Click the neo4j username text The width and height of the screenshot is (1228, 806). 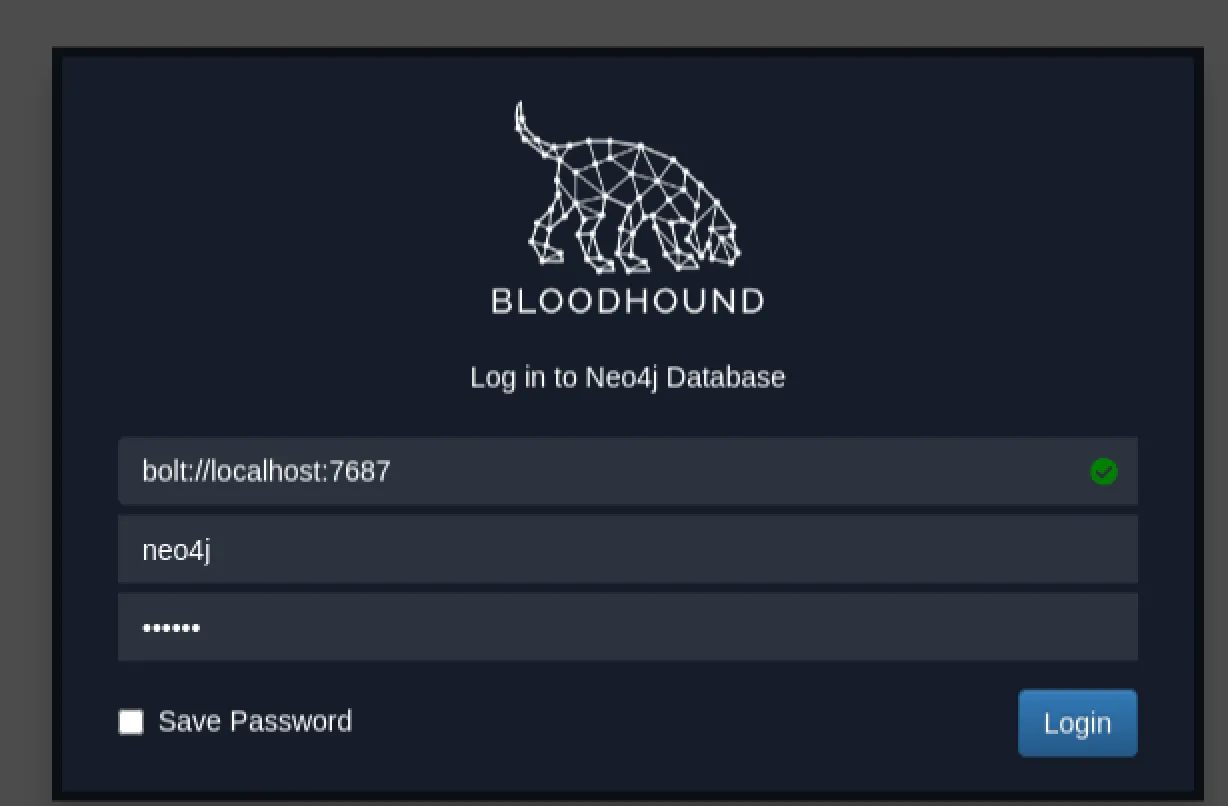(x=176, y=549)
